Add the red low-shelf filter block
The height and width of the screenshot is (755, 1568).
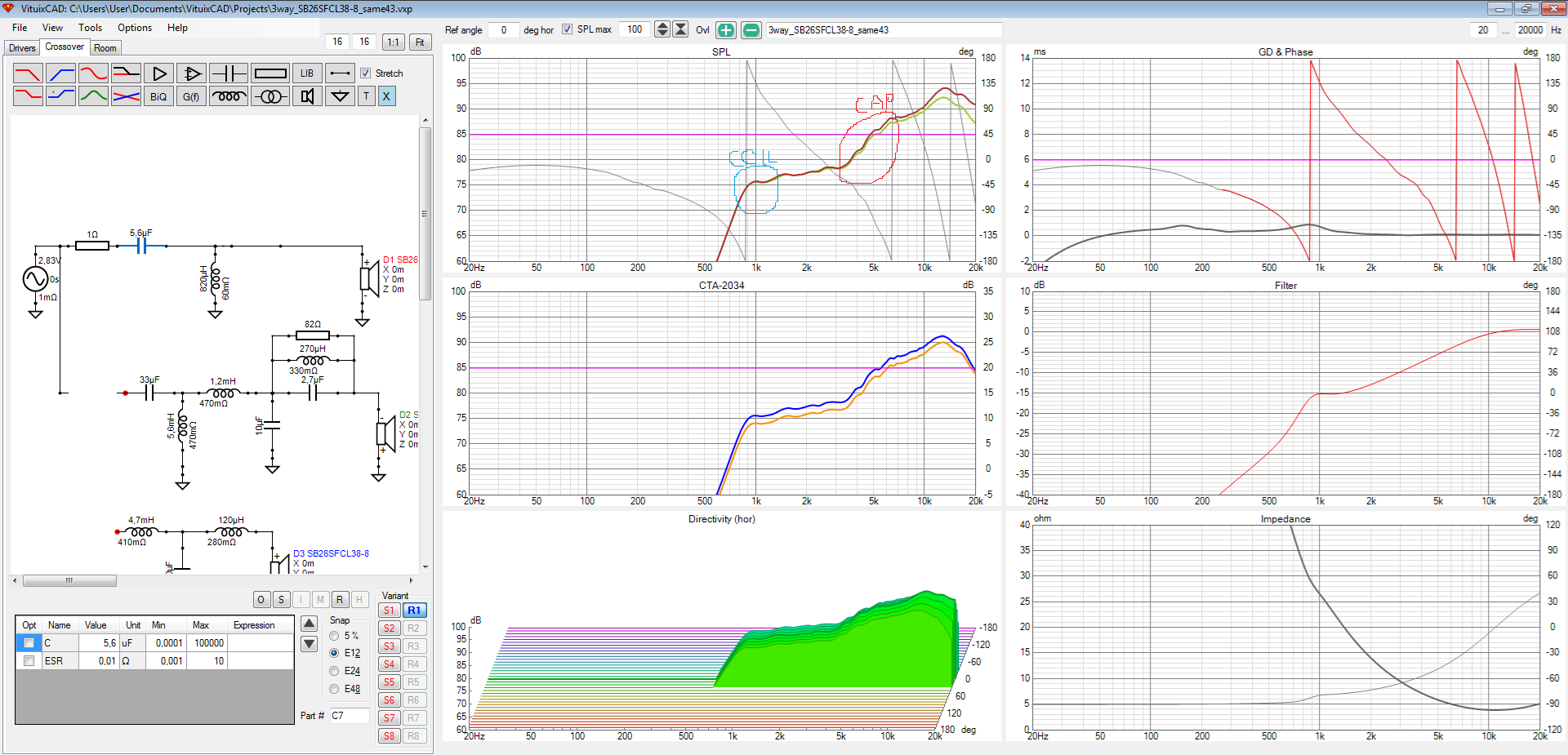tap(28, 96)
